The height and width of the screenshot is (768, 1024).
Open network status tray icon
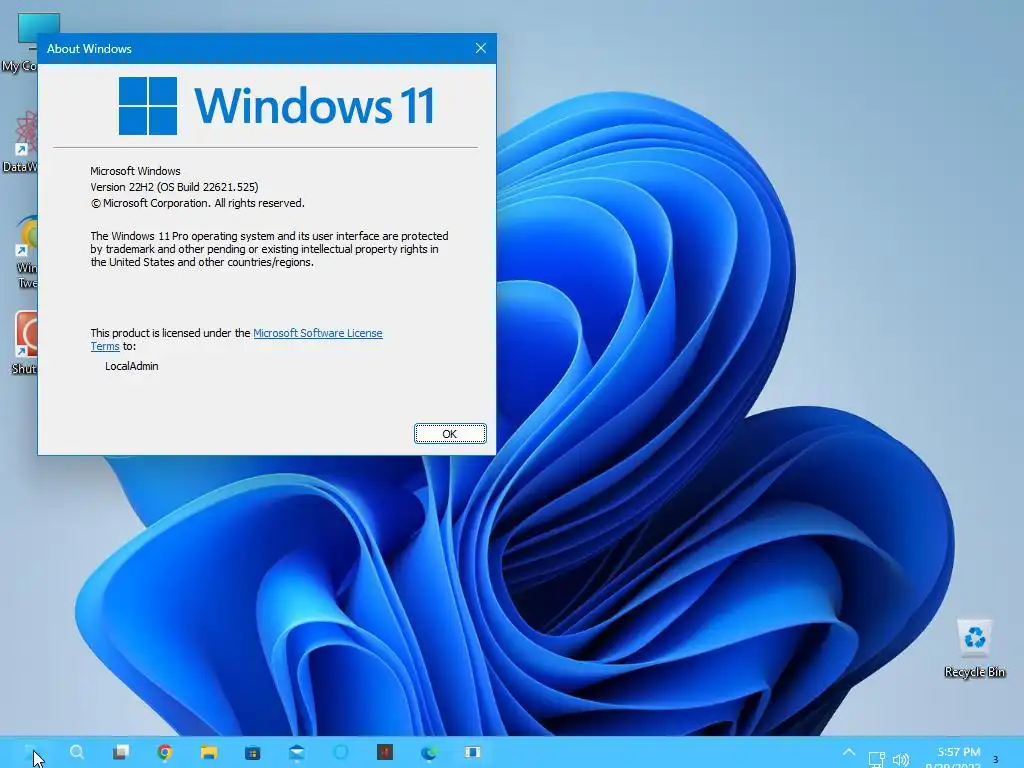pos(876,760)
